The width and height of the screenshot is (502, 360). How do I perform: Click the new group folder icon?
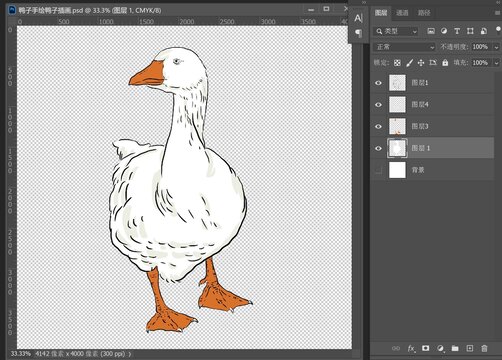point(455,348)
